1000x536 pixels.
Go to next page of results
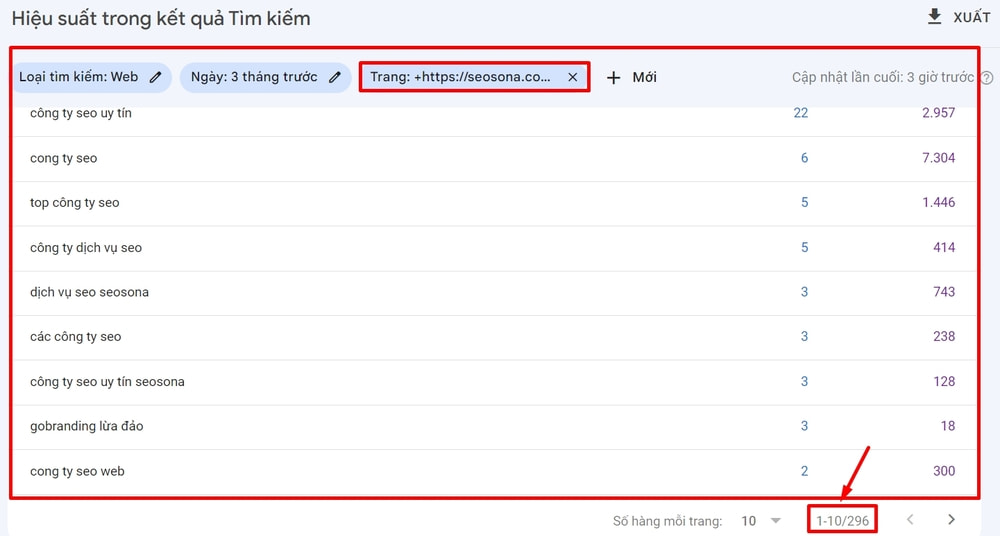click(951, 519)
